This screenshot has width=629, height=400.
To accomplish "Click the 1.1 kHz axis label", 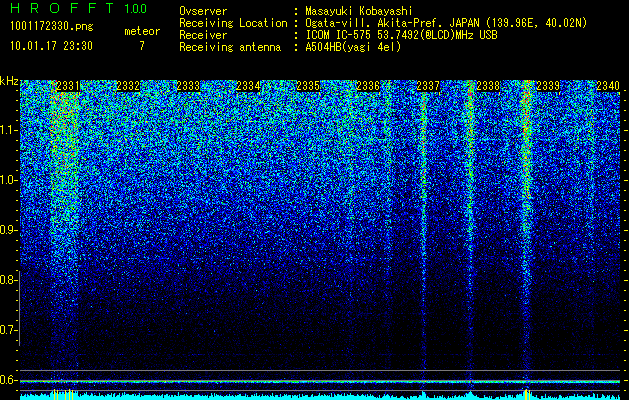I will (x=9, y=130).
